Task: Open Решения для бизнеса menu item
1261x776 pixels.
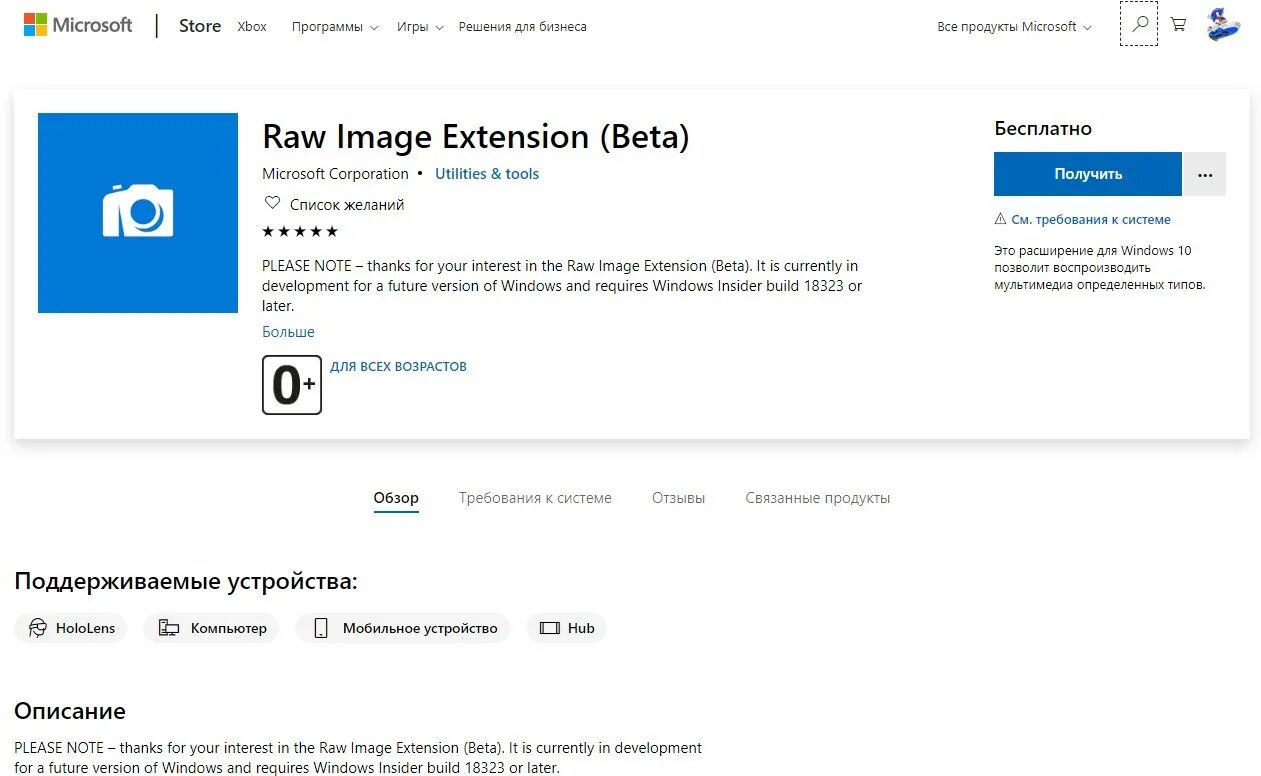Action: pyautogui.click(x=523, y=27)
